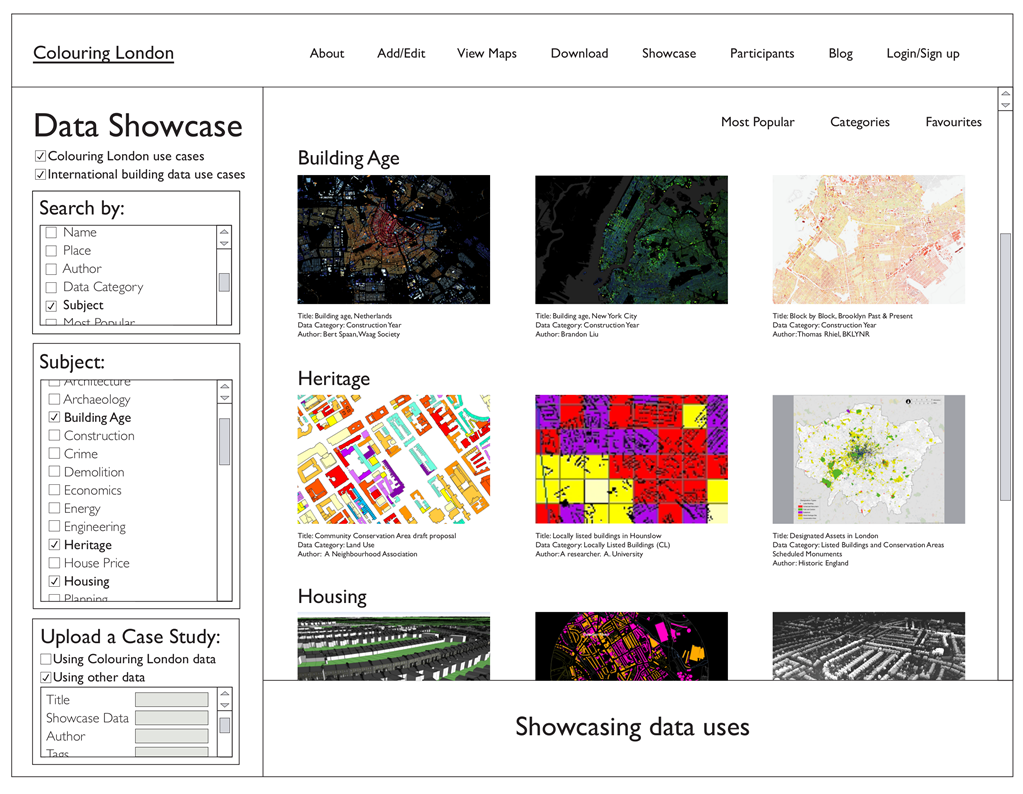
Task: Check "Using Colouring London data" upload option
Action: click(x=44, y=658)
